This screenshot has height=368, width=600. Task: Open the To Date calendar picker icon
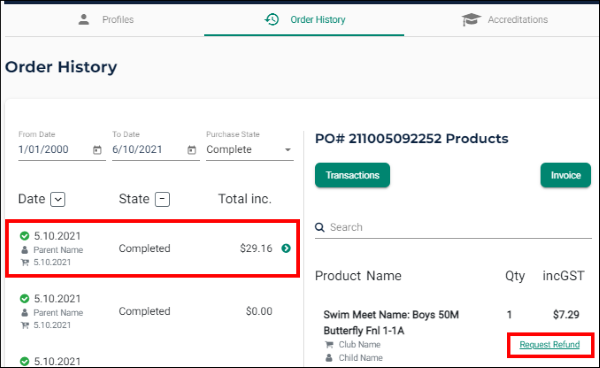pos(191,150)
